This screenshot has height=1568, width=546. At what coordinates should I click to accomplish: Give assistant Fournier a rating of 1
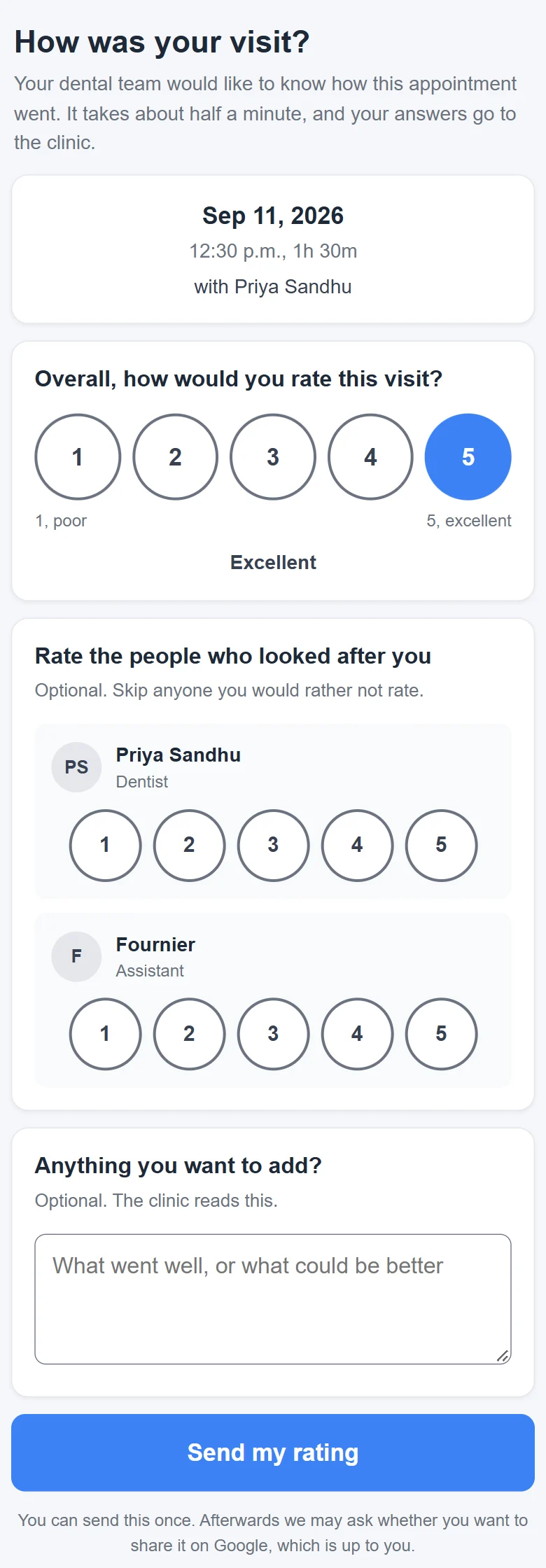coord(105,1034)
